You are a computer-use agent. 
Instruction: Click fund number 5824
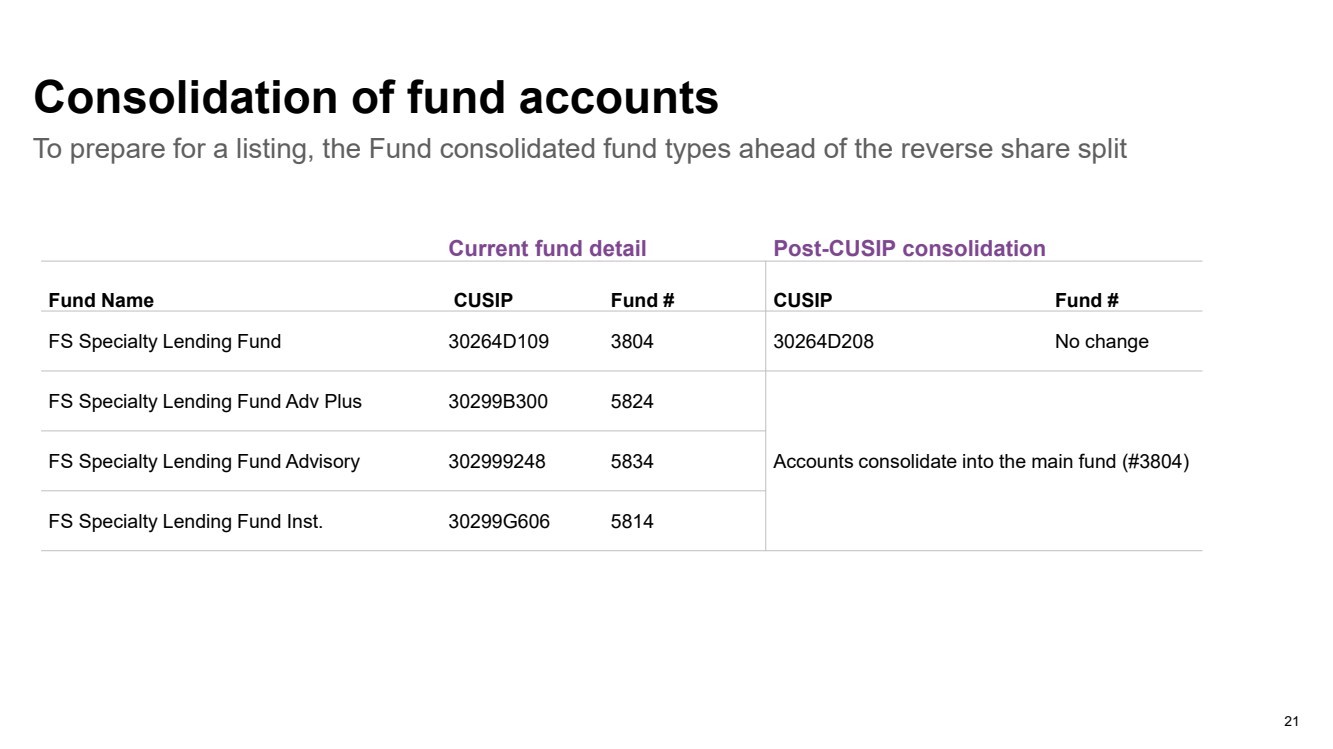(x=632, y=402)
